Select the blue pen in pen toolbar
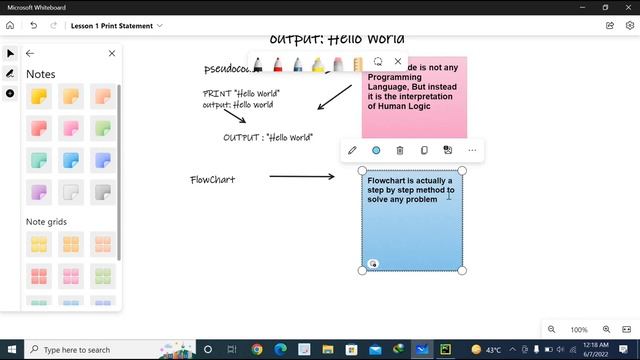Viewport: 640px width, 360px height. pyautogui.click(x=298, y=64)
